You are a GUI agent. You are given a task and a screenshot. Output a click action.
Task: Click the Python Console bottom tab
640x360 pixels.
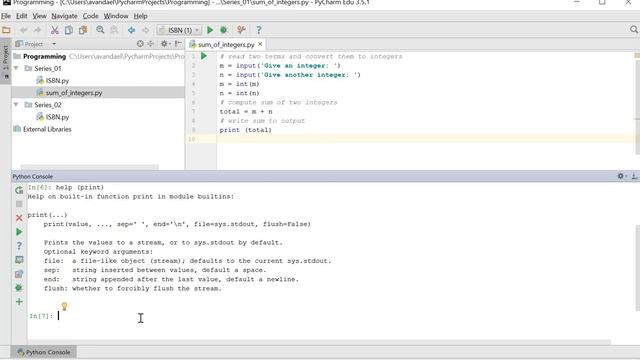click(44, 352)
